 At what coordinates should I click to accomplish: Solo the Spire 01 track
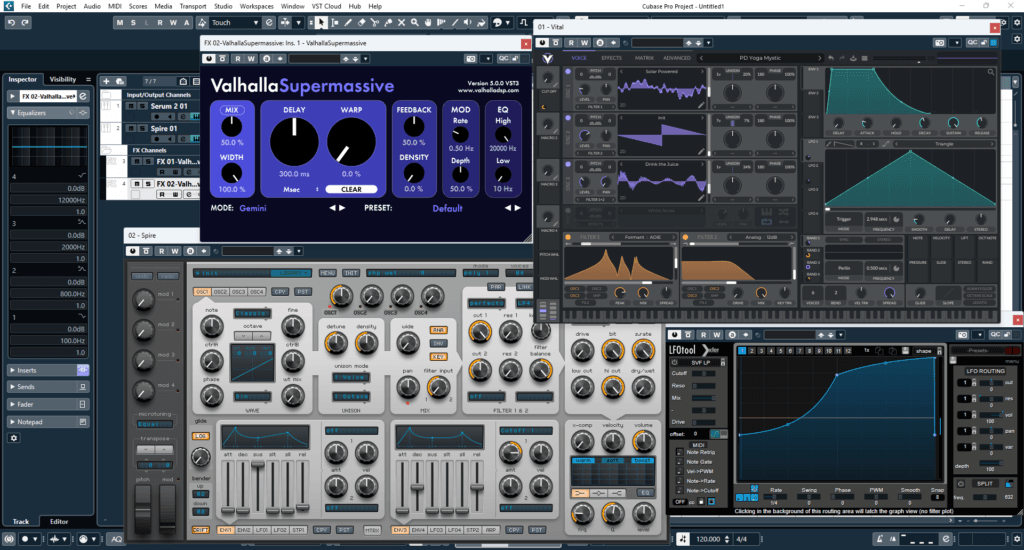coord(141,129)
